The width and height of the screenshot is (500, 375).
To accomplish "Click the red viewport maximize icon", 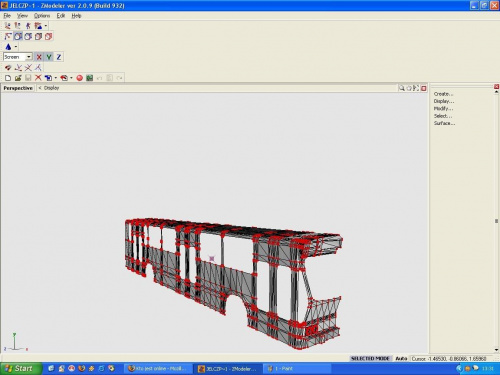I will click(x=424, y=88).
